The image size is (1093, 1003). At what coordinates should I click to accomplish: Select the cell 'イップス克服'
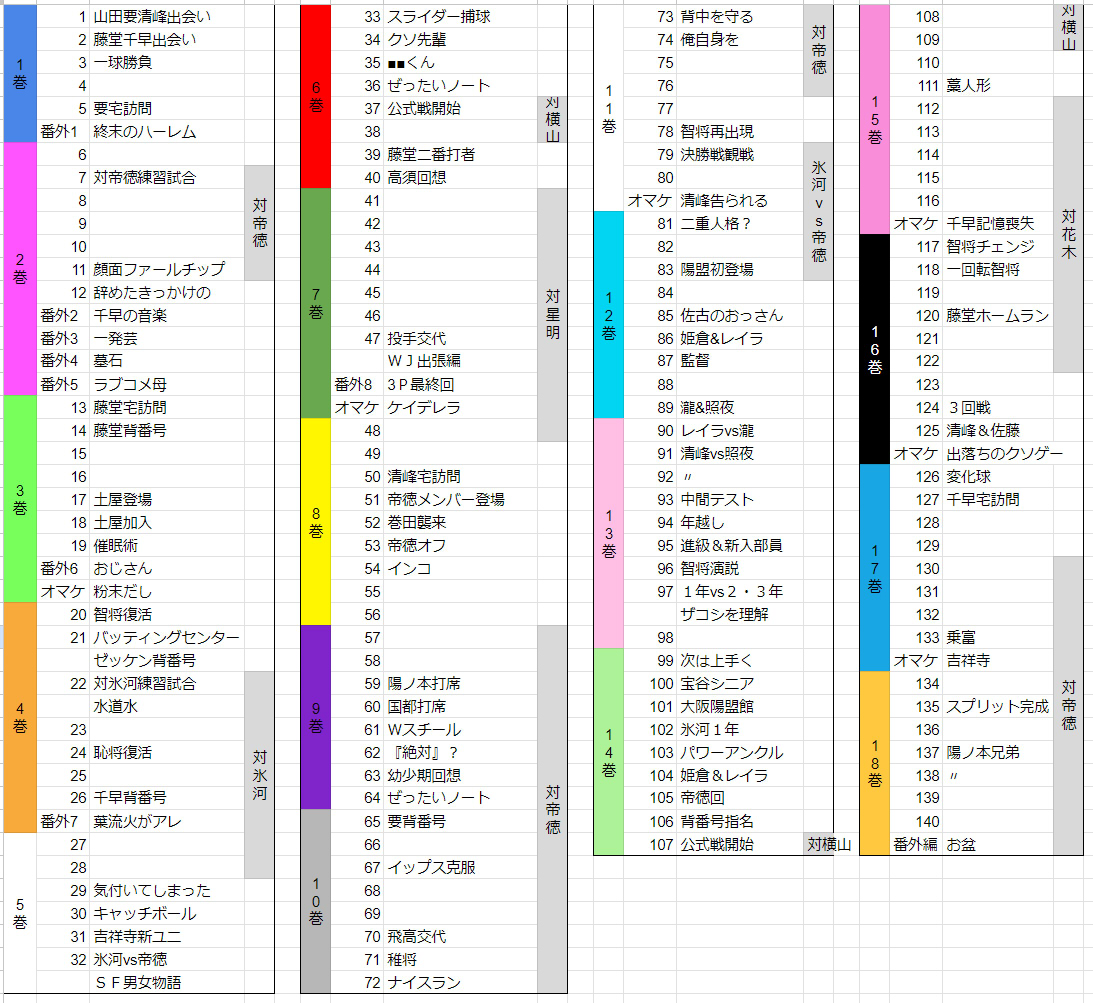(460, 868)
